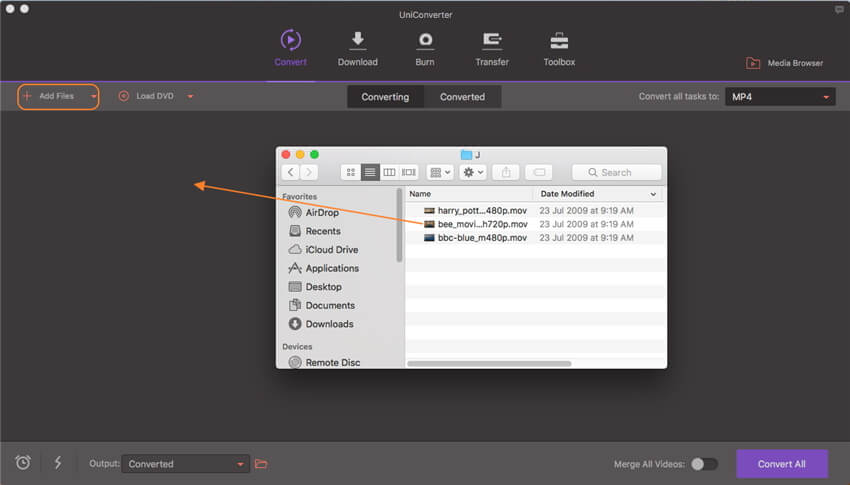Select Recents in Finder sidebar
The width and height of the screenshot is (850, 485).
315,231
